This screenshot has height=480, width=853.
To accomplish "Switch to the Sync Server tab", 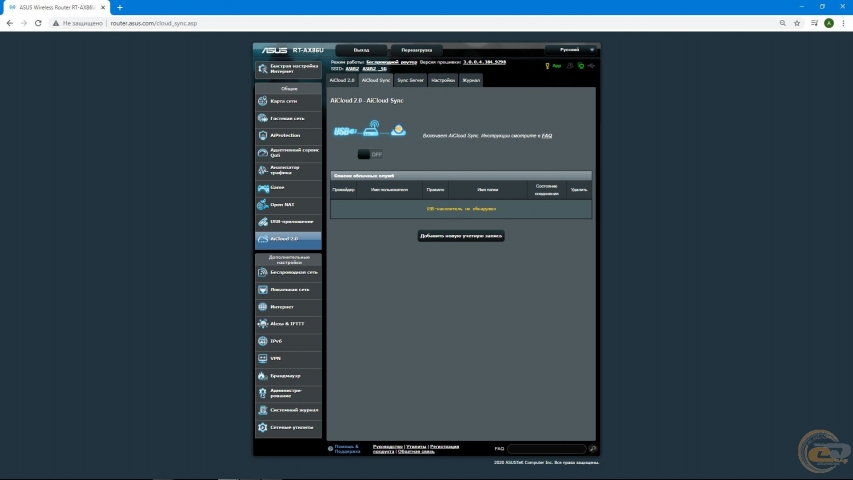I will point(410,80).
